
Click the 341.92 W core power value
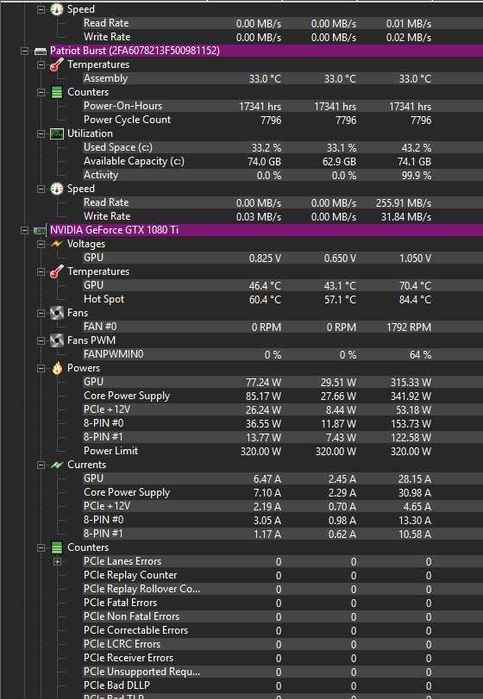(x=411, y=396)
